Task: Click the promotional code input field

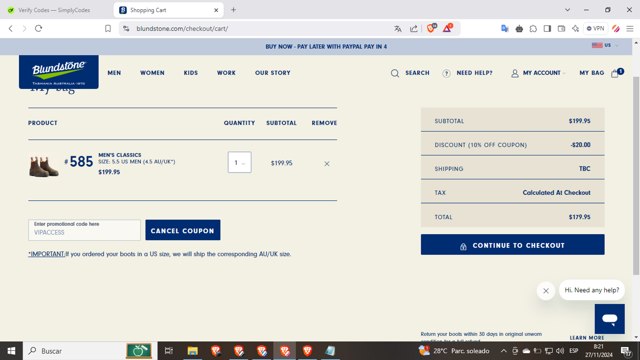Action: point(84,230)
